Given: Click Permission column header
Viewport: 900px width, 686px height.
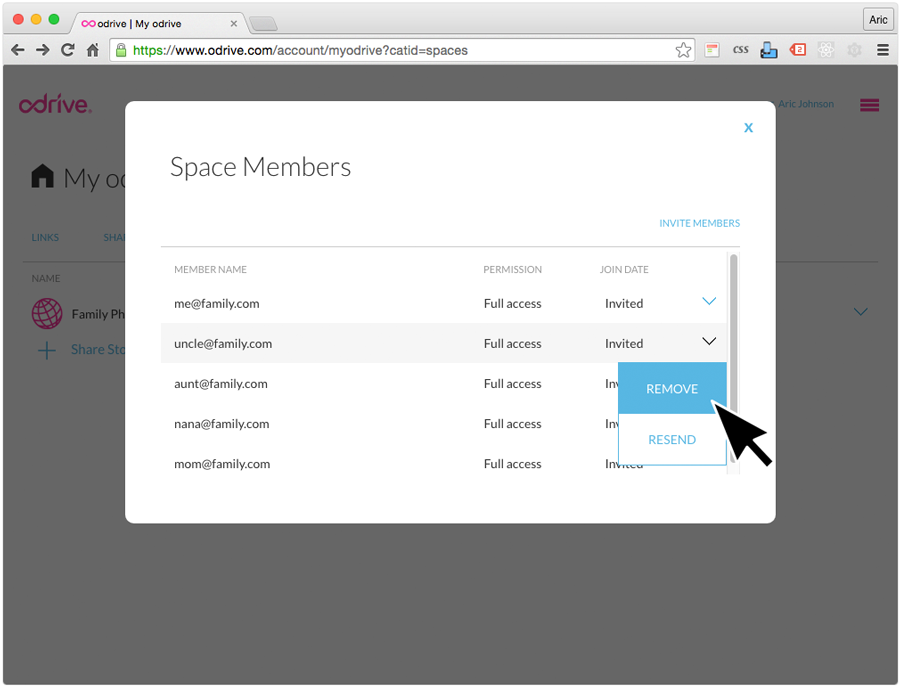Looking at the screenshot, I should pyautogui.click(x=512, y=269).
